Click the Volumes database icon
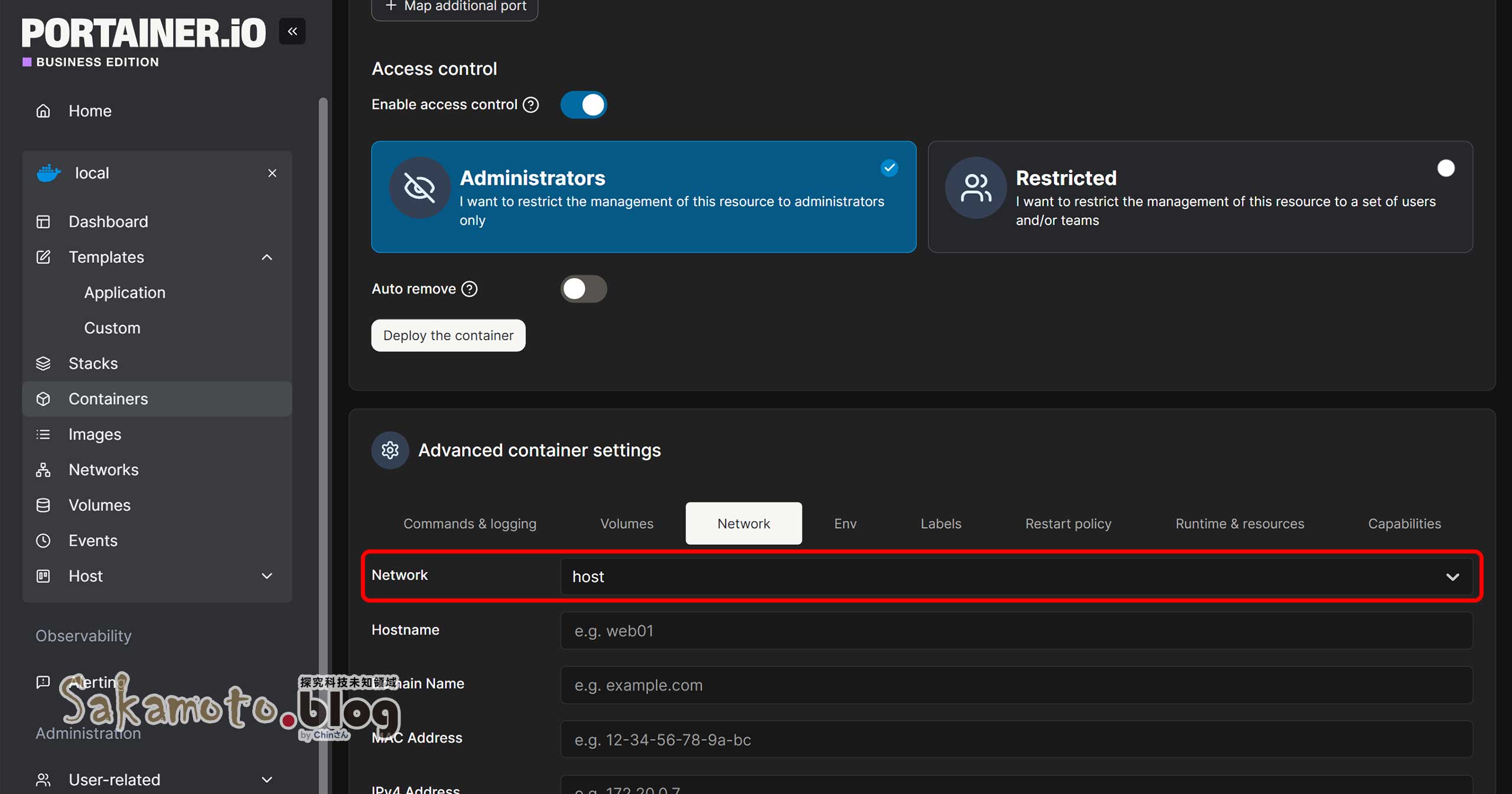This screenshot has height=794, width=1512. point(43,505)
